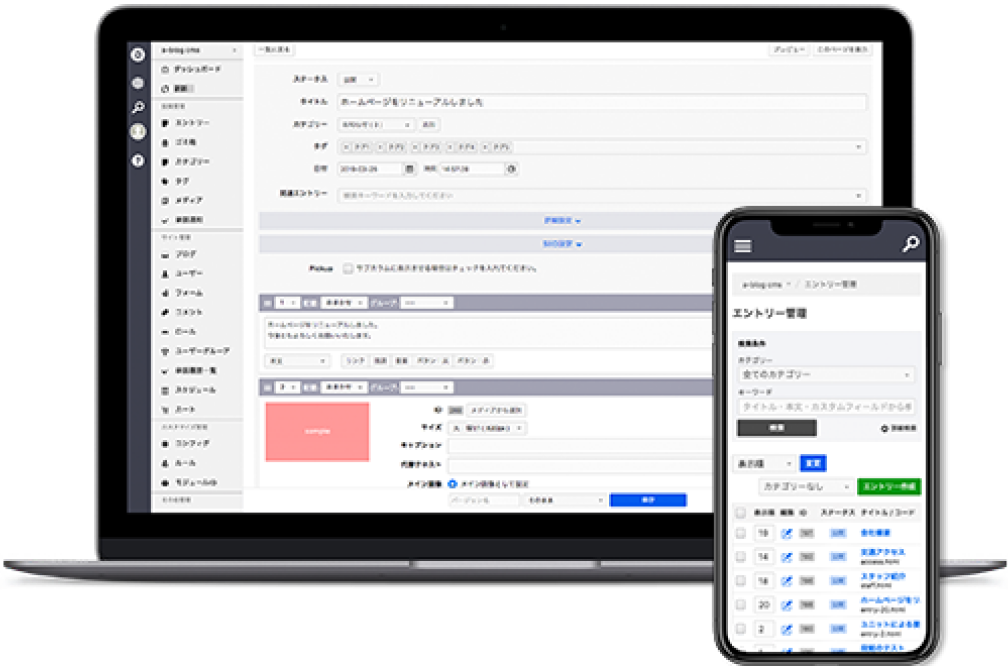This screenshot has height=666, width=1008.
Task: Click the タイトル text input field
Action: [601, 102]
